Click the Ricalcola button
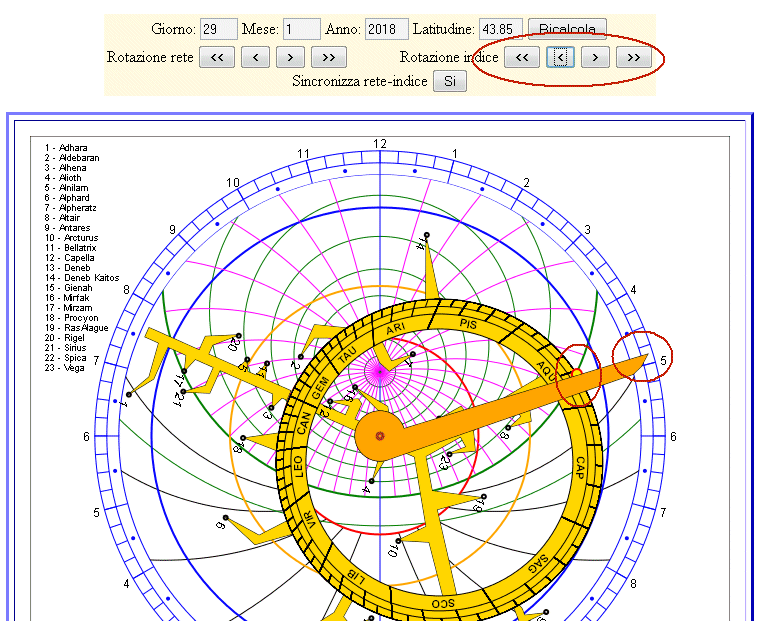The image size is (772, 621). [567, 29]
